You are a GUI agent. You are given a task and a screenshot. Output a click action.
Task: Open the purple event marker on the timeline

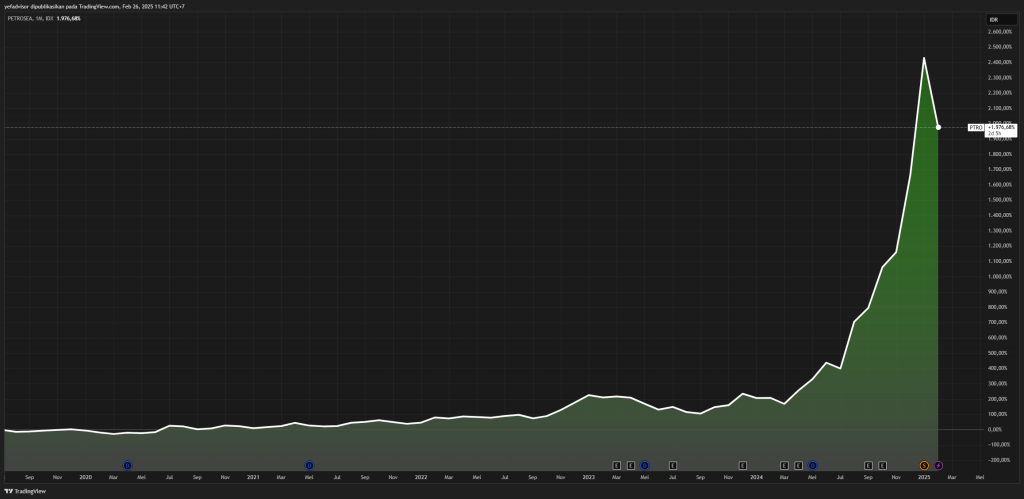[938, 465]
